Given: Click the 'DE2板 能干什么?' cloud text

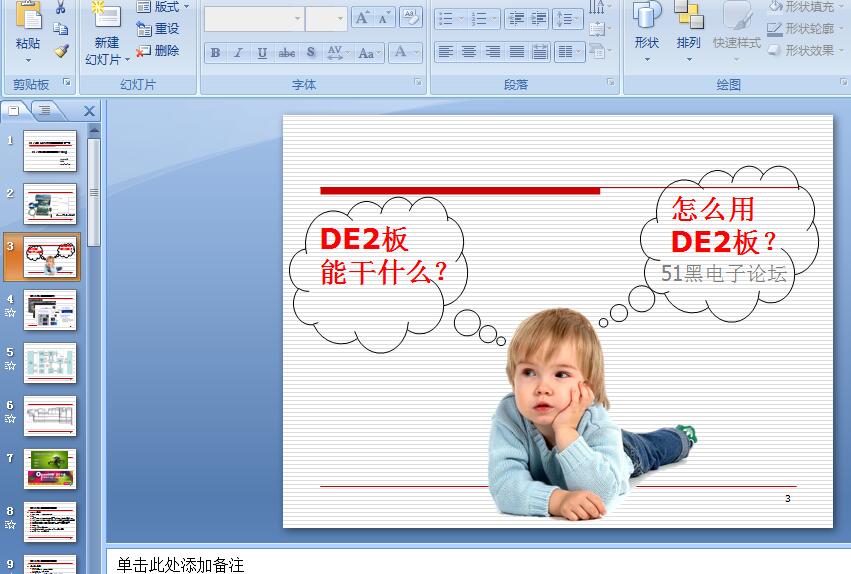Looking at the screenshot, I should [x=382, y=255].
